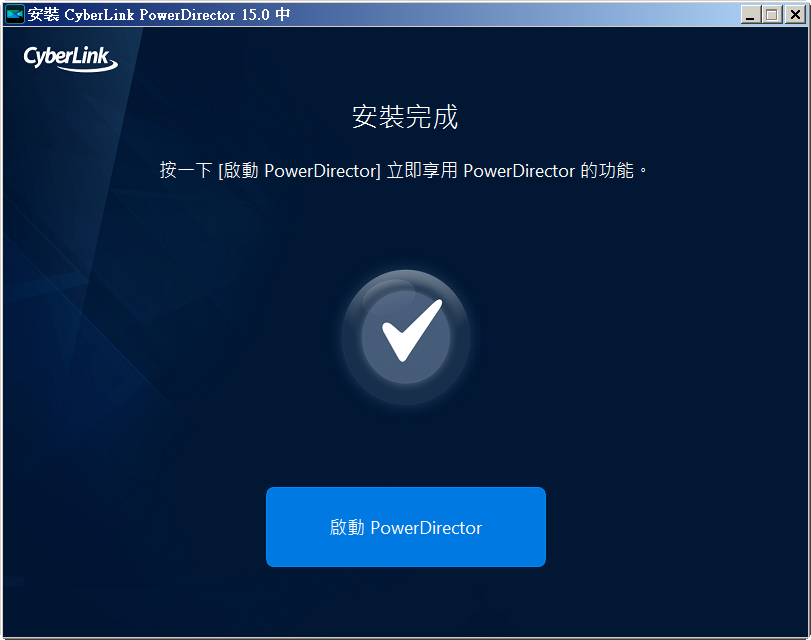This screenshot has height=640, width=811.
Task: Click the 啟動 characters on the blue button
Action: click(x=347, y=527)
